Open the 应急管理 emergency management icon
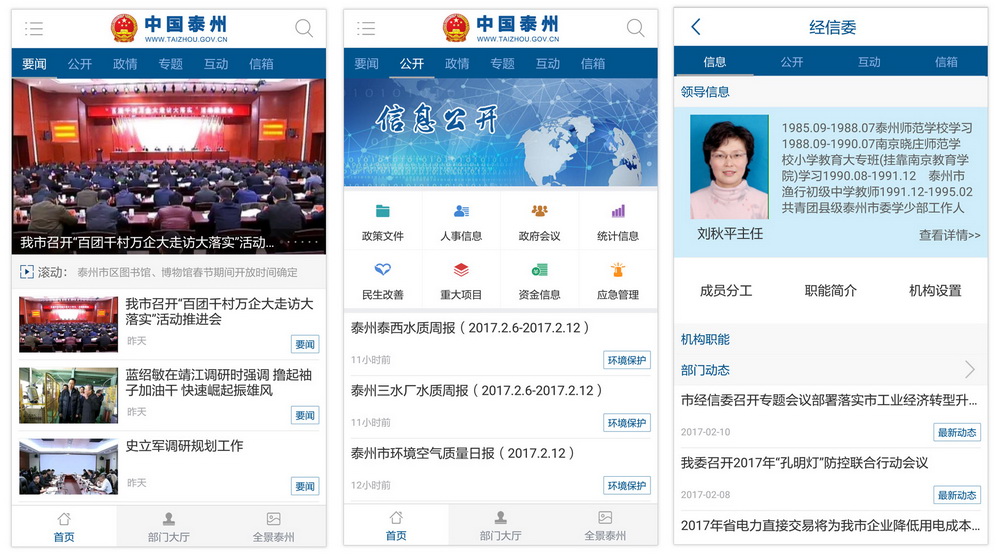The image size is (1000, 555). [x=618, y=270]
